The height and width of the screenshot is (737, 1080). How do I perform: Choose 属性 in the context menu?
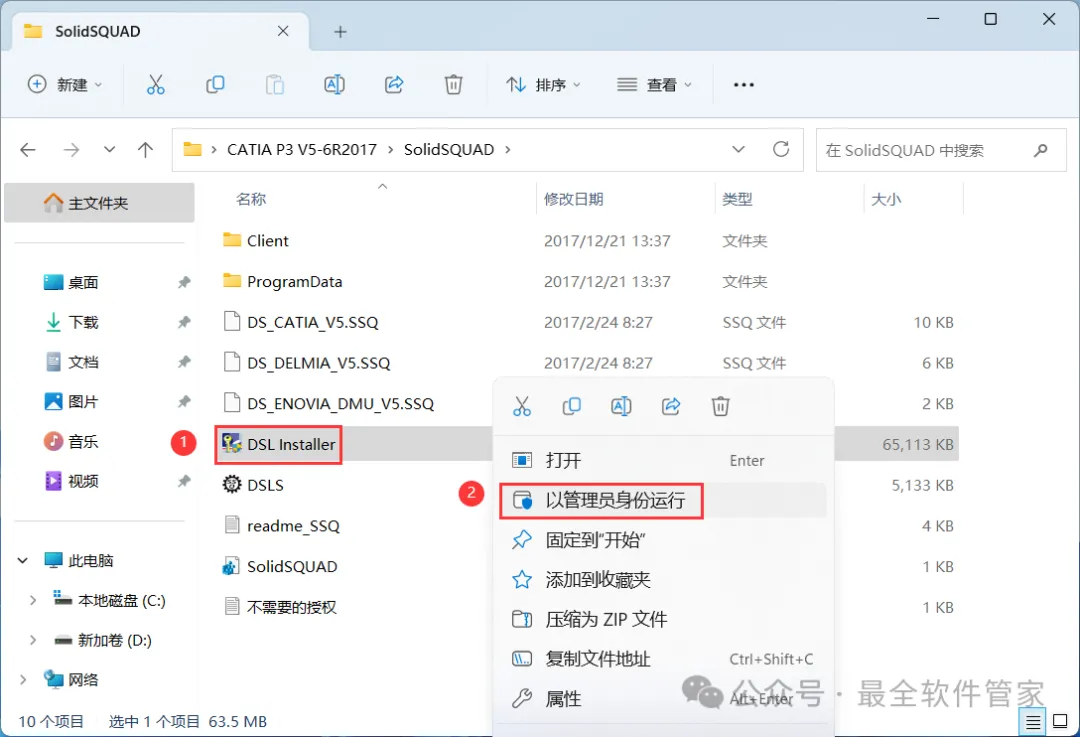pyautogui.click(x=663, y=699)
